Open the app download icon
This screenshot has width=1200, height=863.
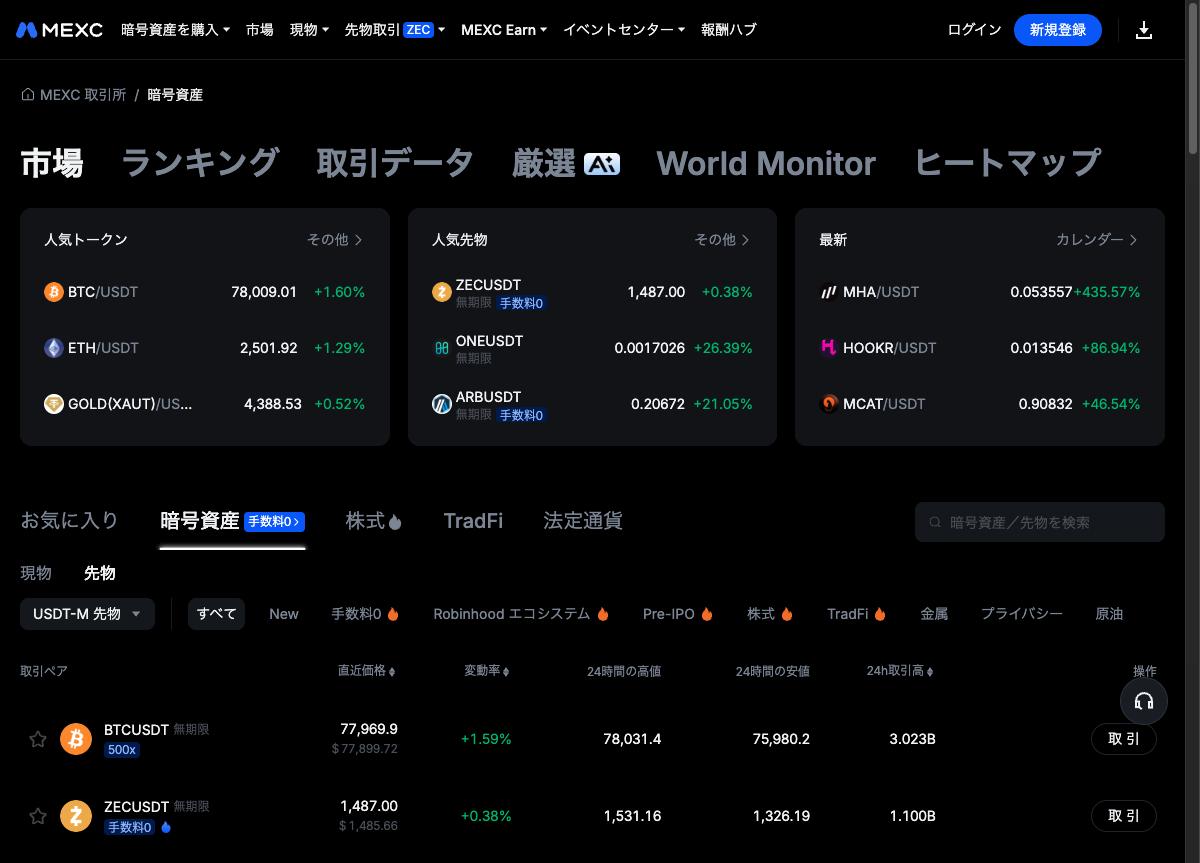click(1144, 30)
